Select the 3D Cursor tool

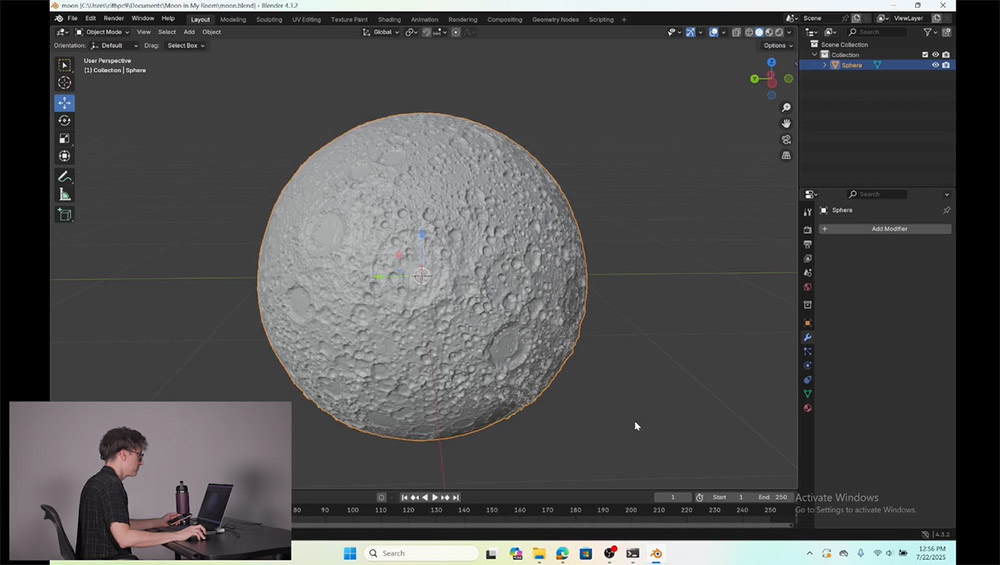click(x=65, y=83)
